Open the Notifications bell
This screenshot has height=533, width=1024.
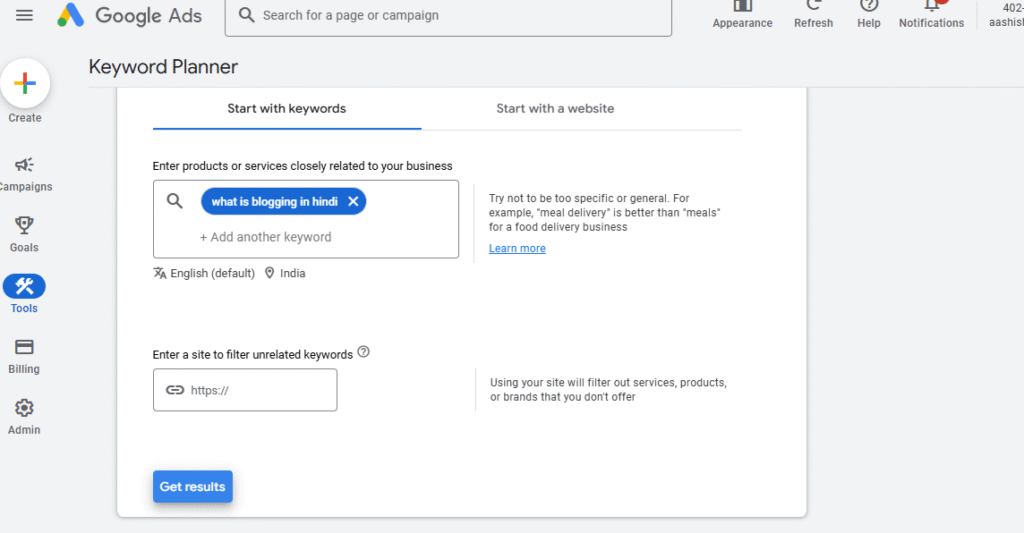click(931, 15)
